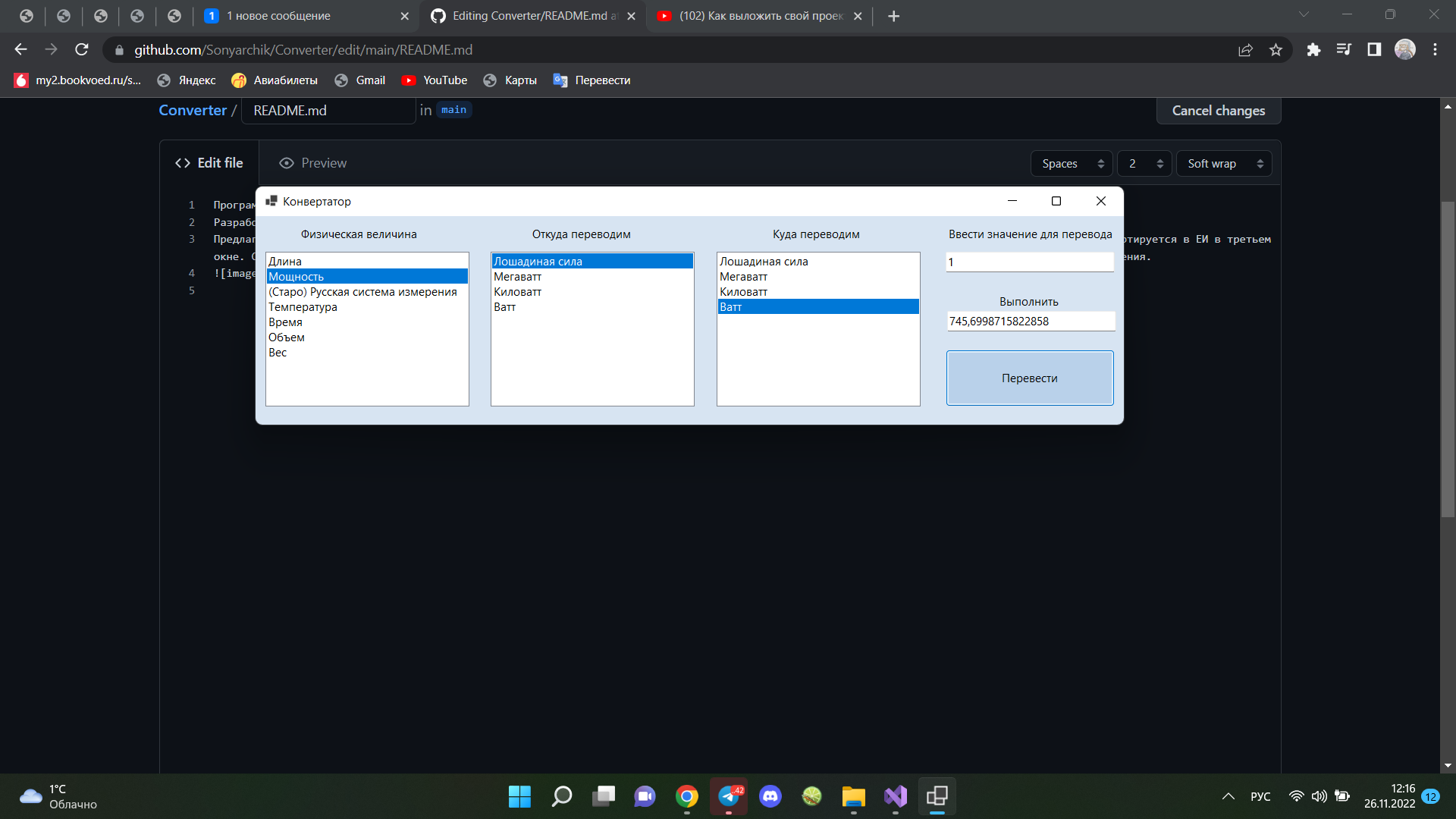The image size is (1456, 819).
Task: Click the down arrow on the page scrollbar
Action: click(1448, 766)
